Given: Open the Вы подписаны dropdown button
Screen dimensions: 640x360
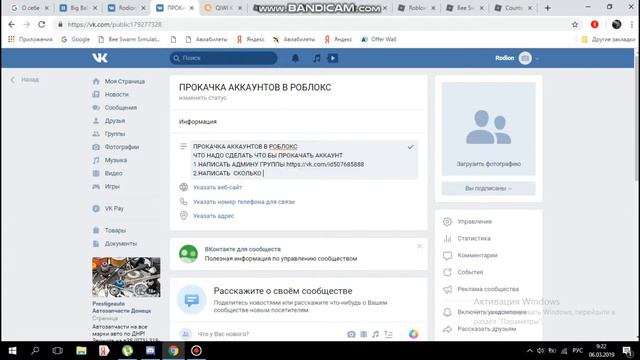Looking at the screenshot, I should click(489, 189).
